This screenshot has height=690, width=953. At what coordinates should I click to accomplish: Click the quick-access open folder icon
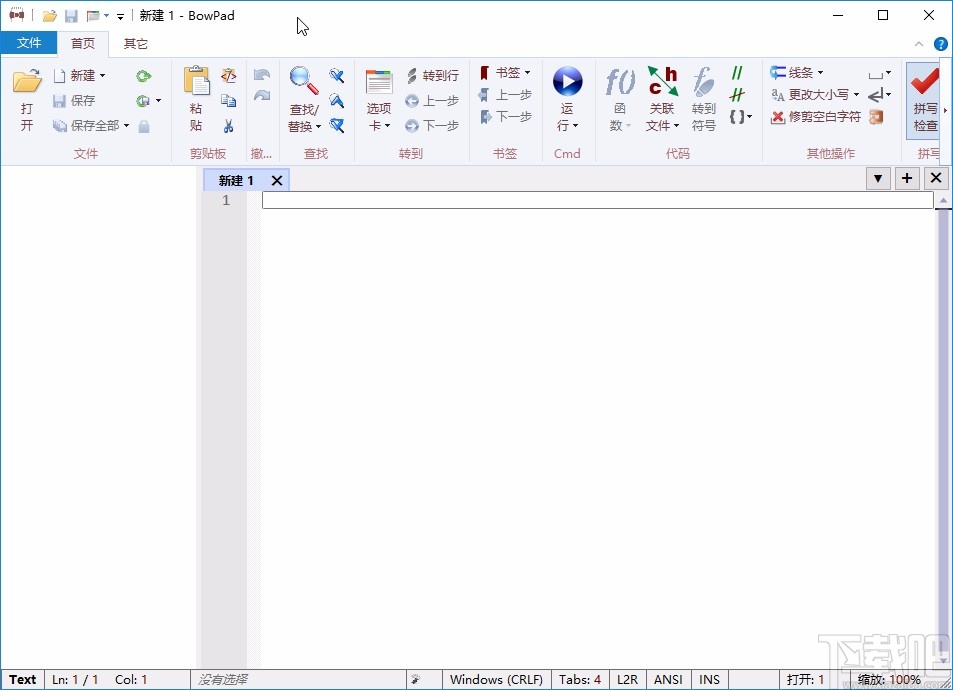[49, 16]
